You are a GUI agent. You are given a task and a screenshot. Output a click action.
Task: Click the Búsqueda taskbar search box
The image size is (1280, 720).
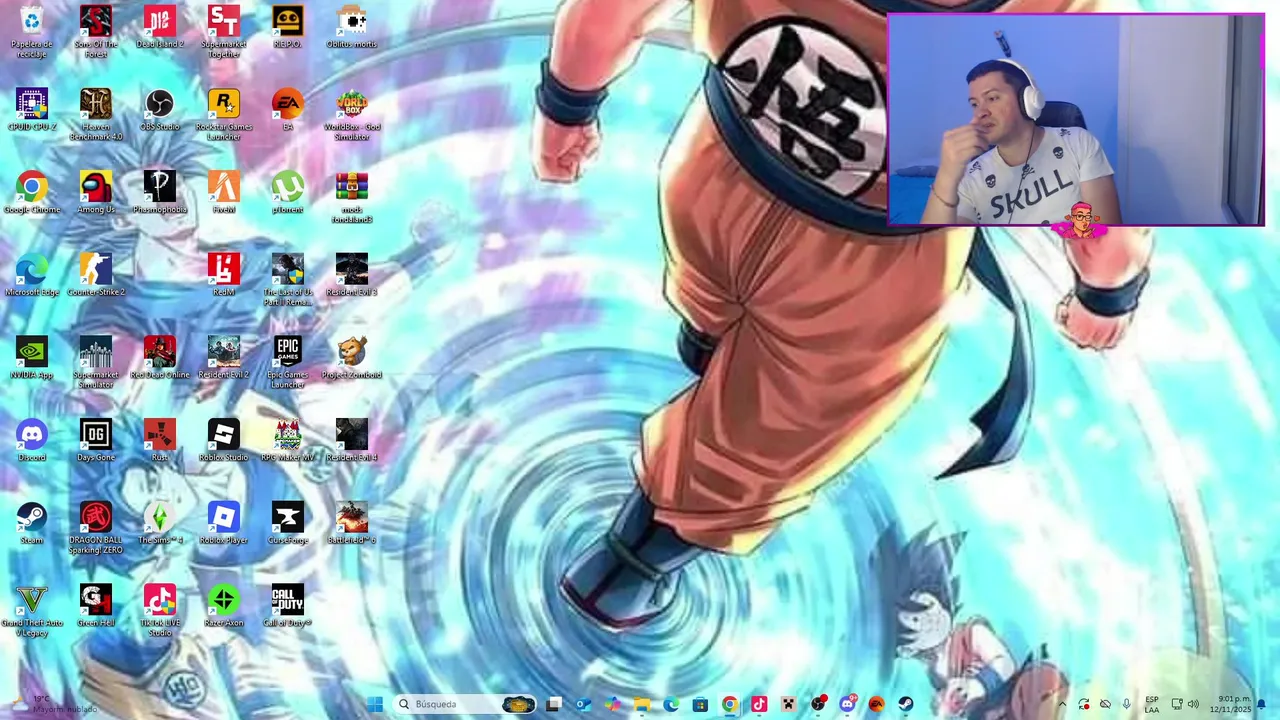pyautogui.click(x=464, y=704)
